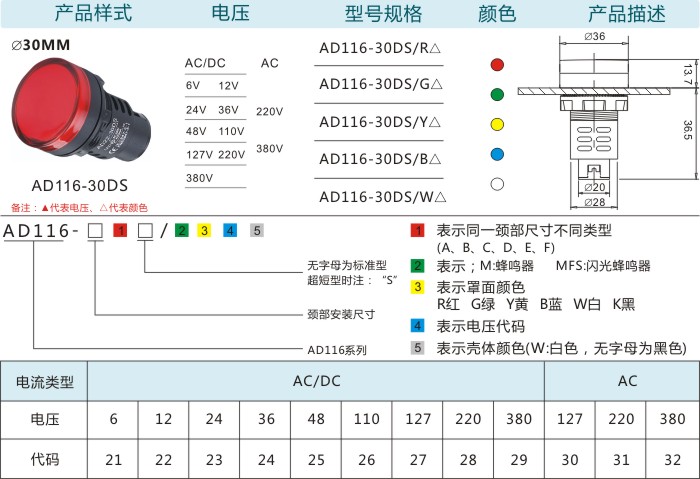Screen dimensions: 700x479
Task: Click the 型号规格 column header
Action: pyautogui.click(x=383, y=14)
